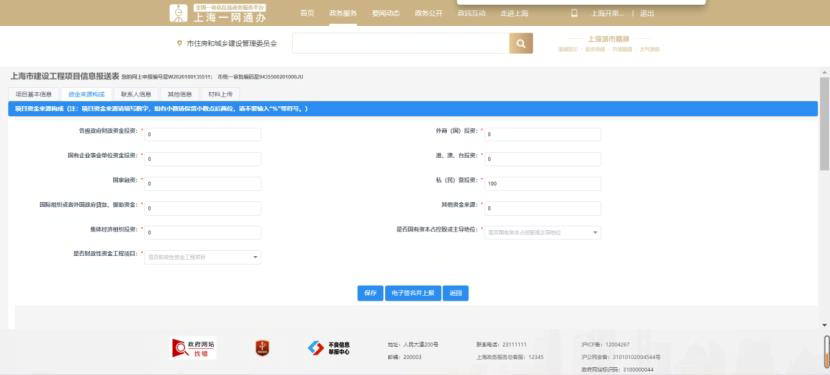Click the page vertical scrollbar thumb
830x375 pixels.
(x=824, y=123)
